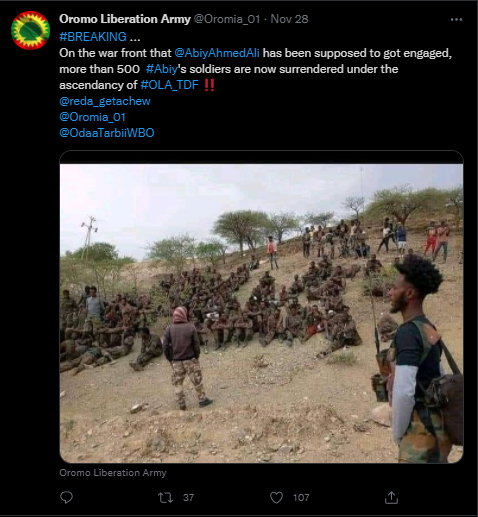Click the retweet count 37
This screenshot has height=517, width=478.
188,498
